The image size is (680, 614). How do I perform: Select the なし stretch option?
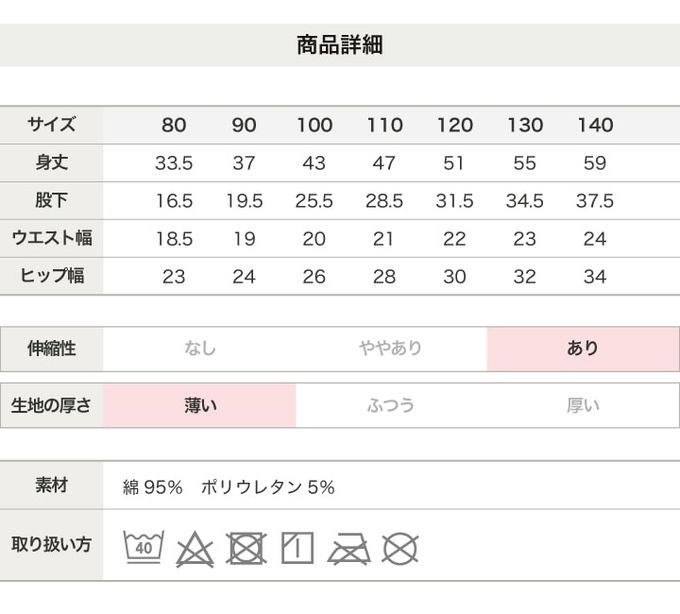coord(200,349)
